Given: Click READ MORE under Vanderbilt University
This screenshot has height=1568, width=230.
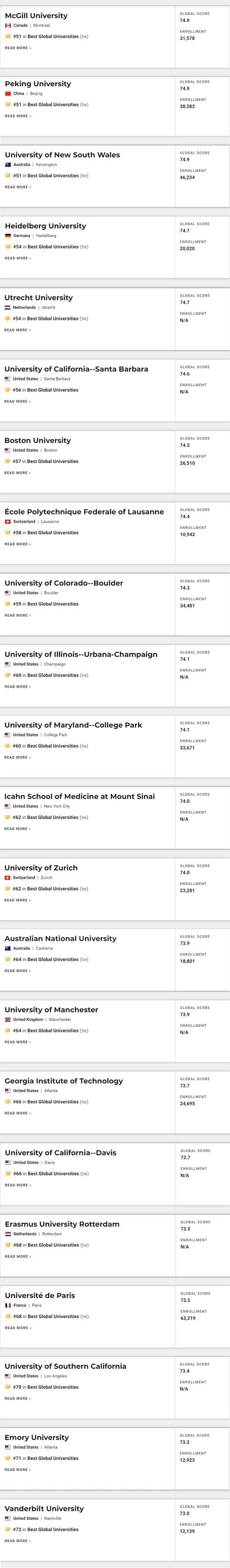Looking at the screenshot, I should pyautogui.click(x=18, y=1541).
